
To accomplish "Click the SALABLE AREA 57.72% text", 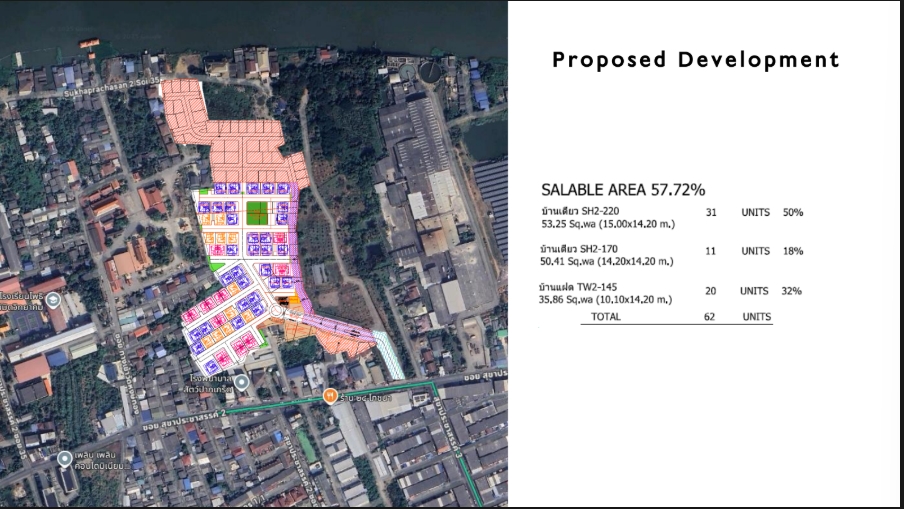I will tap(623, 189).
